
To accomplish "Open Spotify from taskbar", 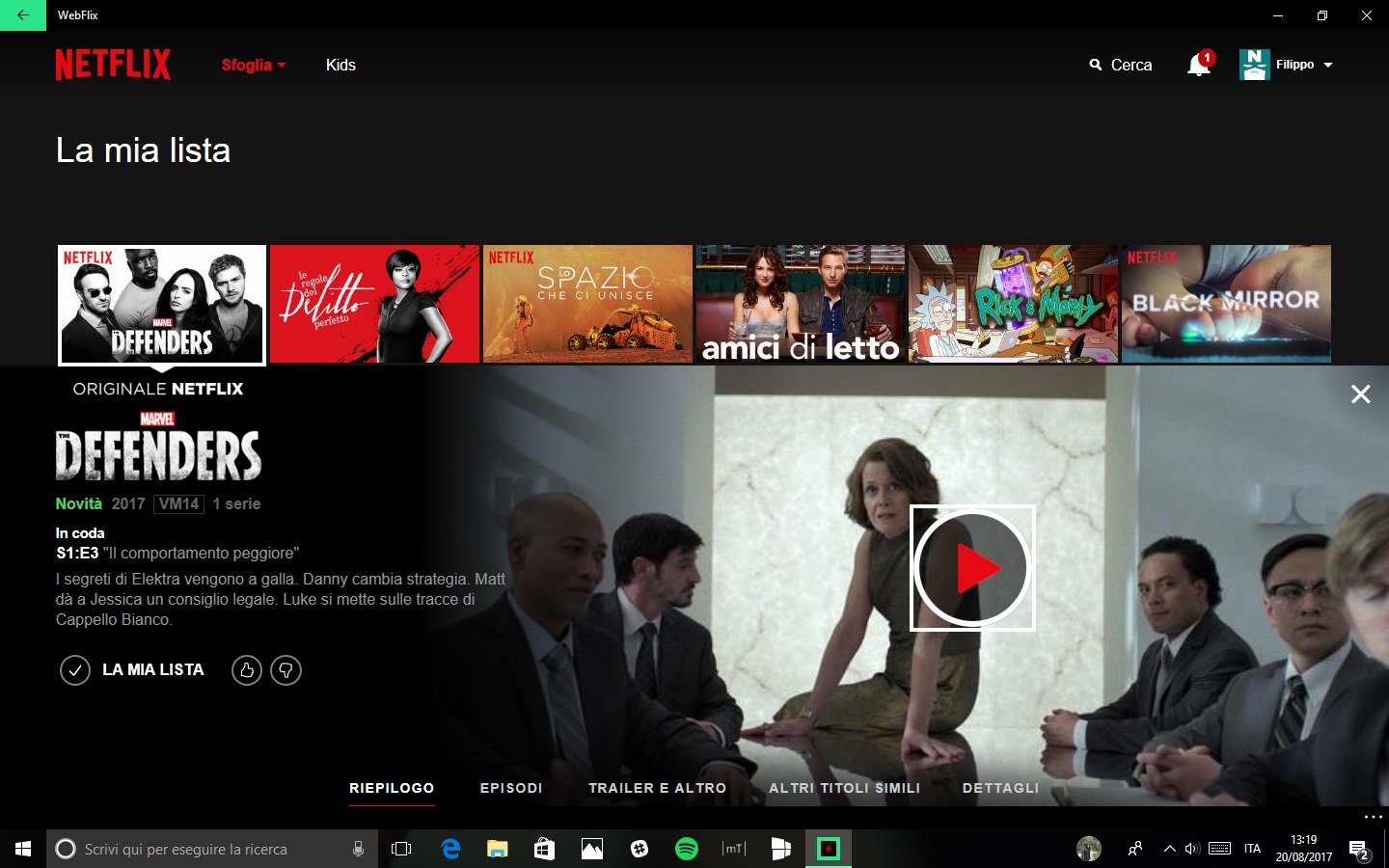I will (x=687, y=849).
